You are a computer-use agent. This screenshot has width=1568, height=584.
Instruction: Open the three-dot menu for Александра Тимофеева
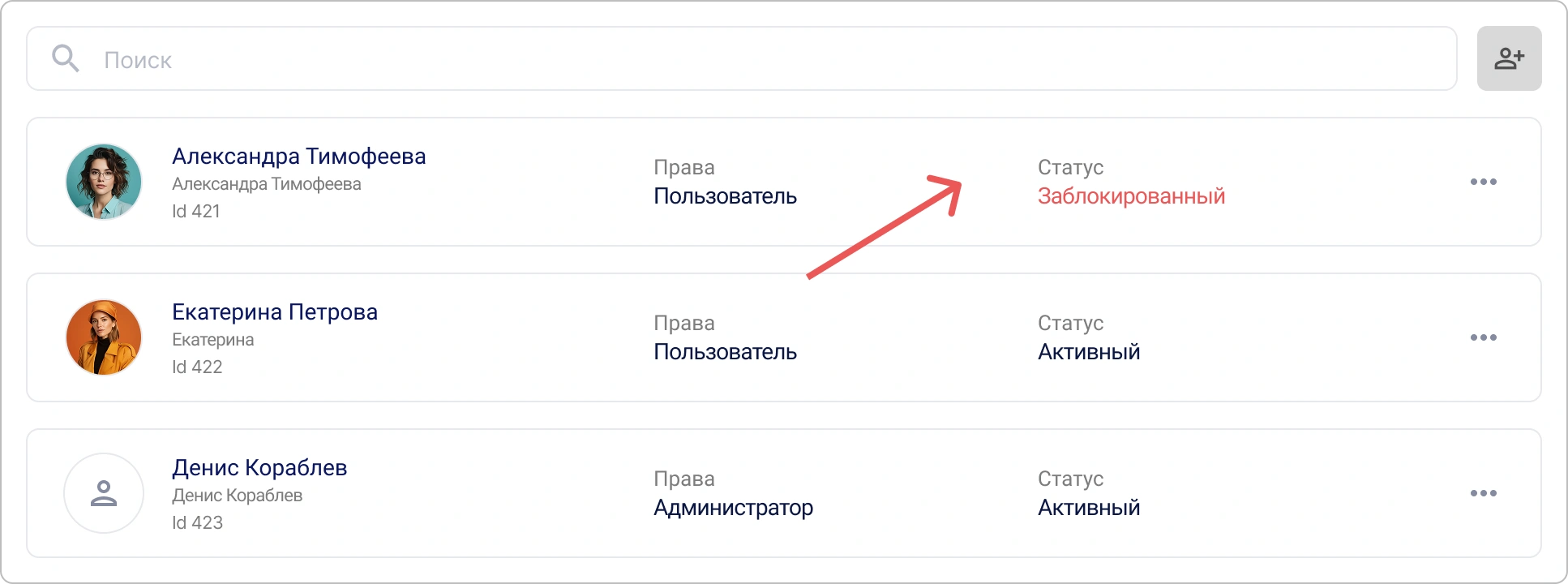tap(1484, 182)
